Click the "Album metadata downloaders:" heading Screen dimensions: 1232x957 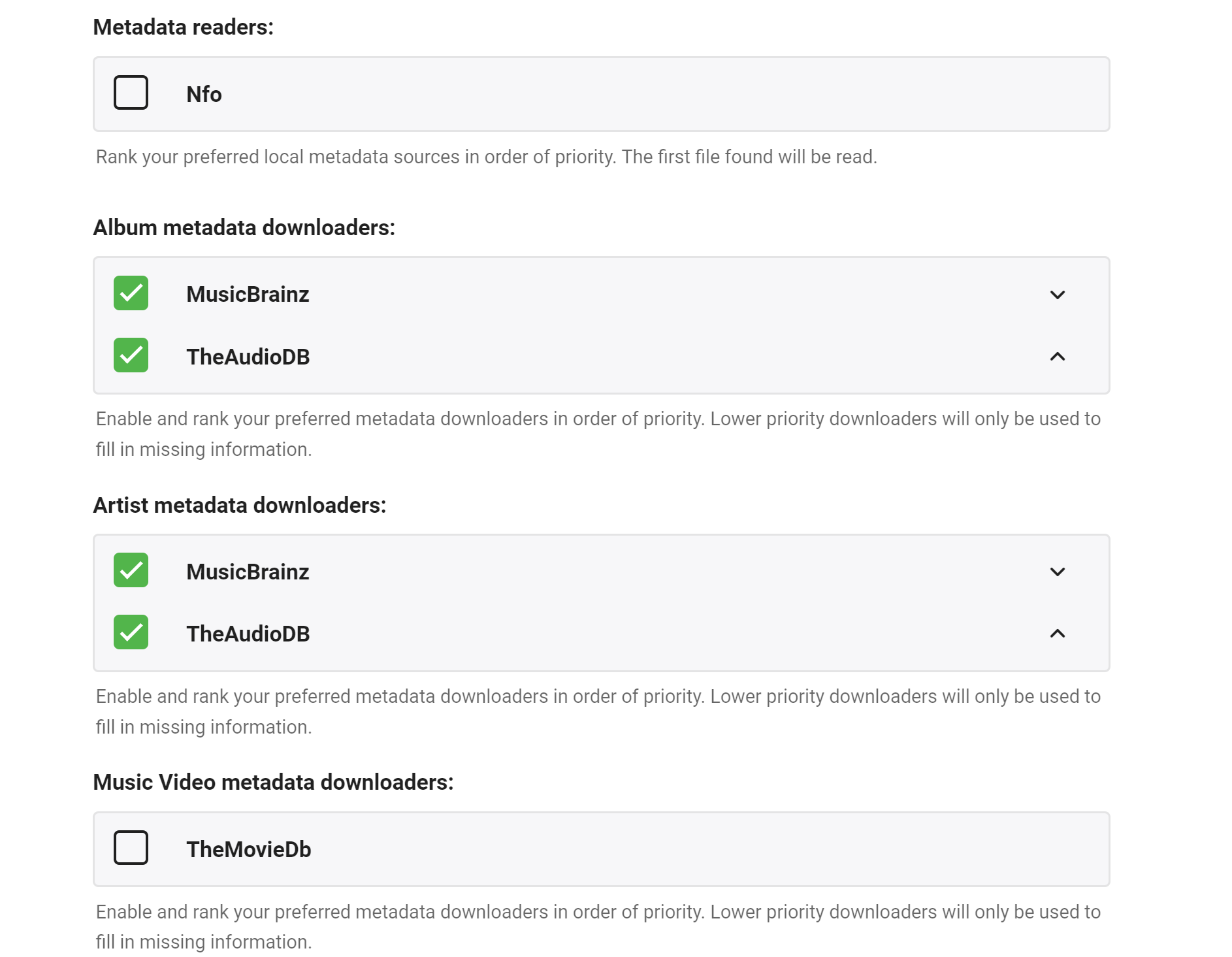click(244, 227)
